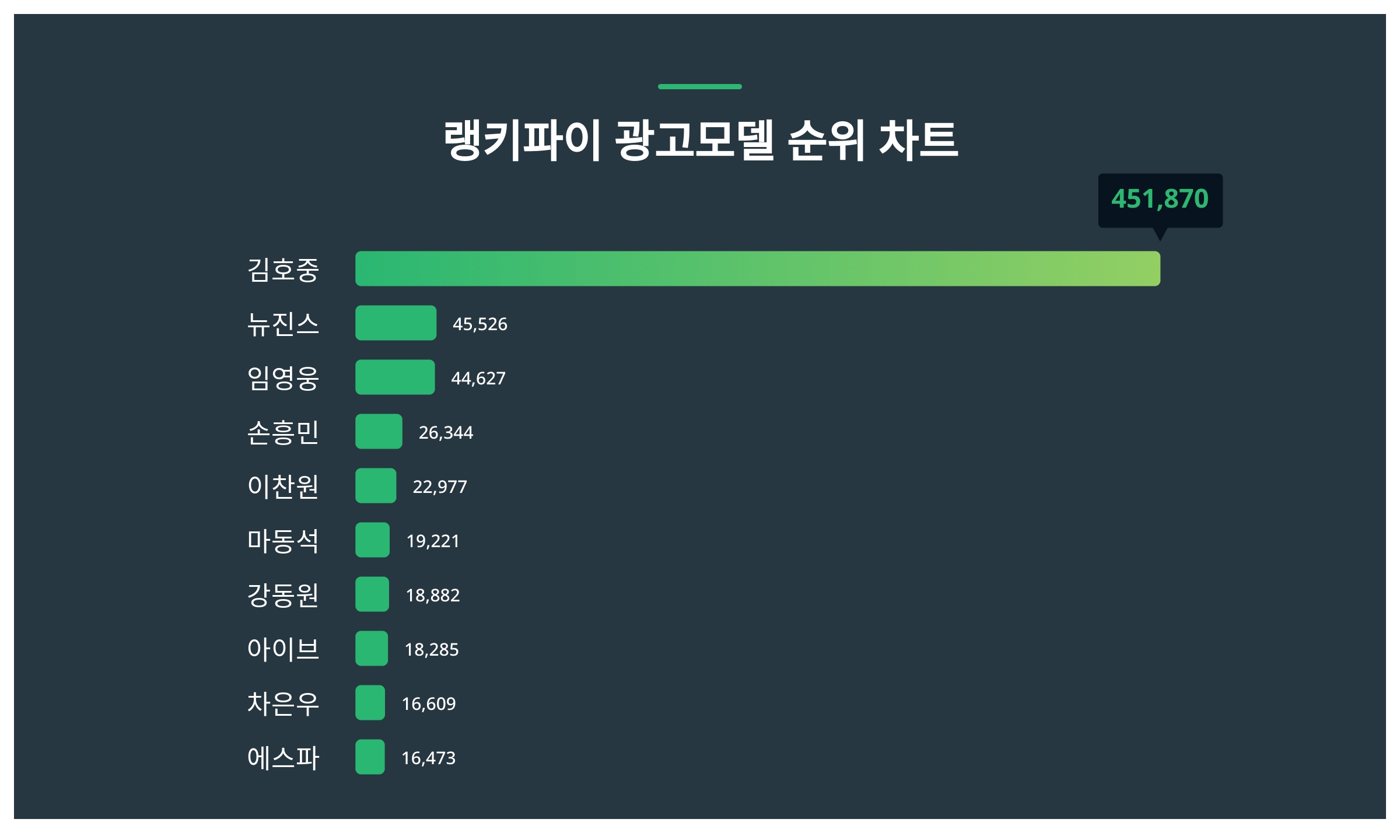
Task: Click the 강동원 bar
Action: pyautogui.click(x=372, y=594)
